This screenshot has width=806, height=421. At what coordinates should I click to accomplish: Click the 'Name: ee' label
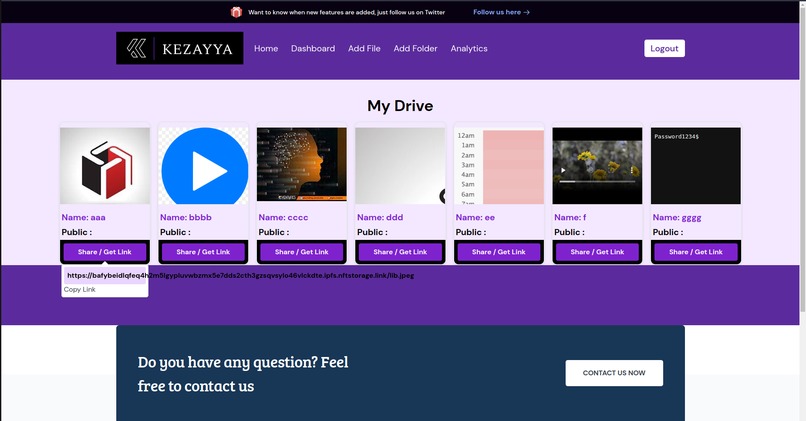pyautogui.click(x=475, y=217)
